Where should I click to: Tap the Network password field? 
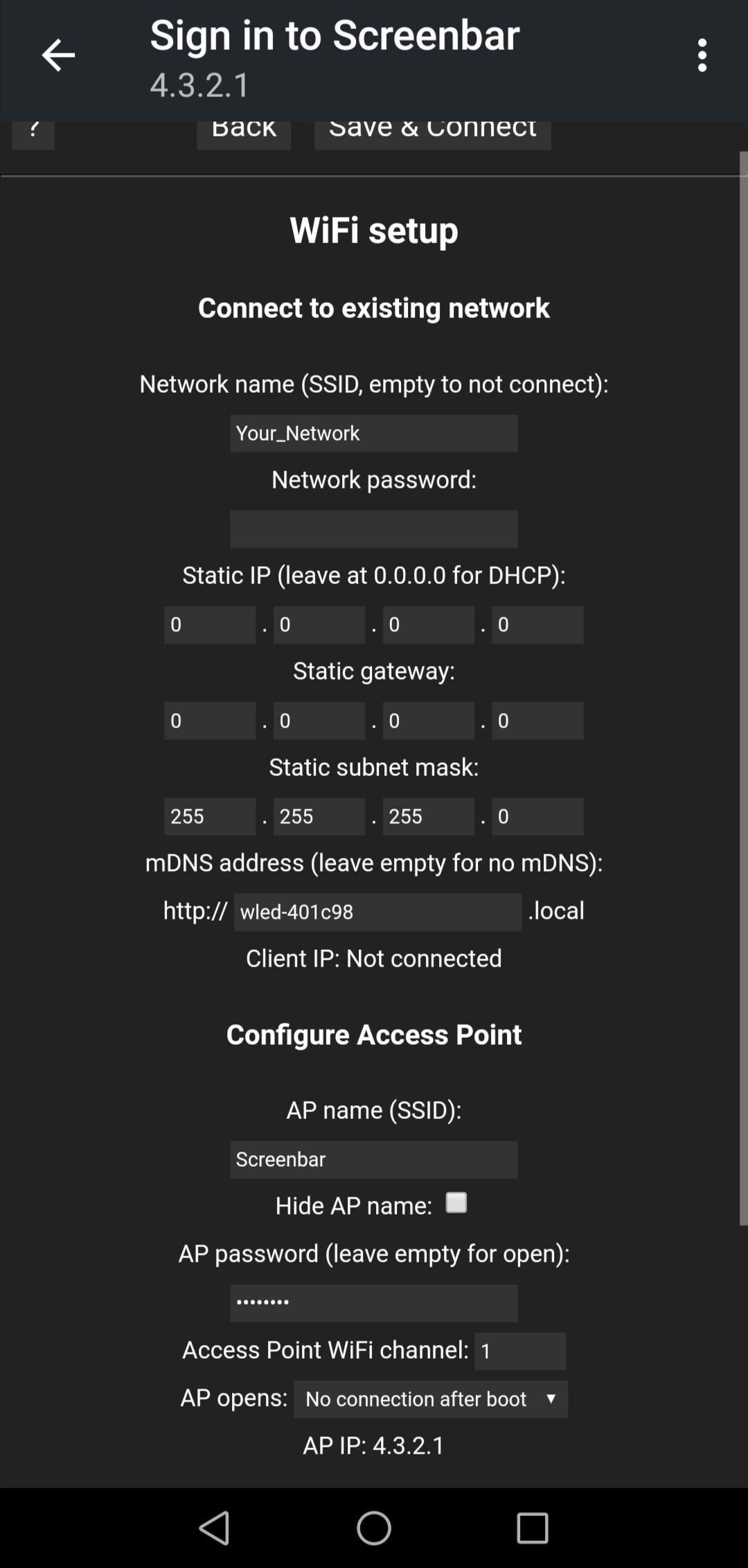[373, 529]
